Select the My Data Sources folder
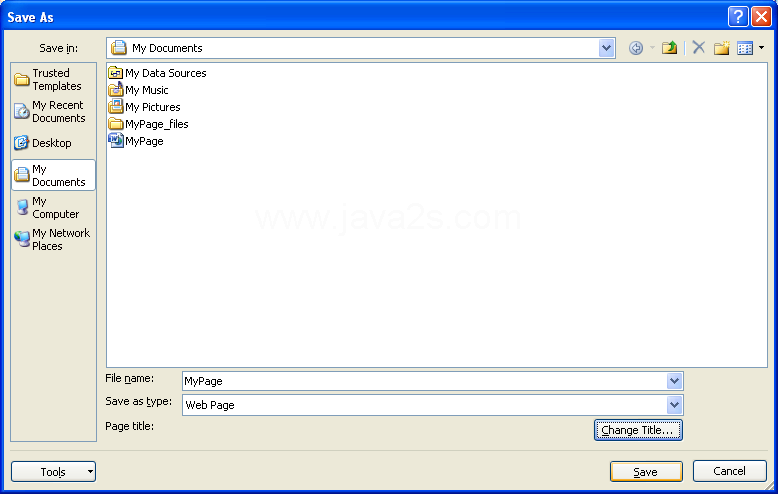Image resolution: width=778 pixels, height=494 pixels. (x=157, y=73)
